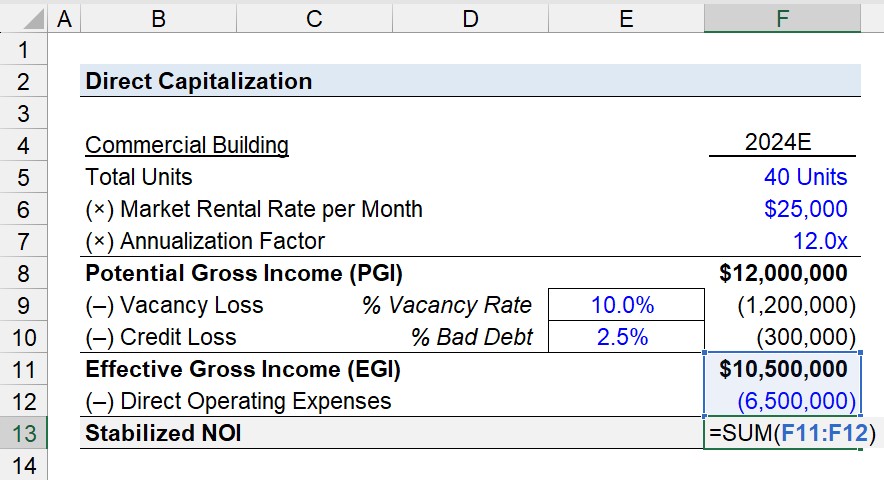Select row 8 header

24,273
